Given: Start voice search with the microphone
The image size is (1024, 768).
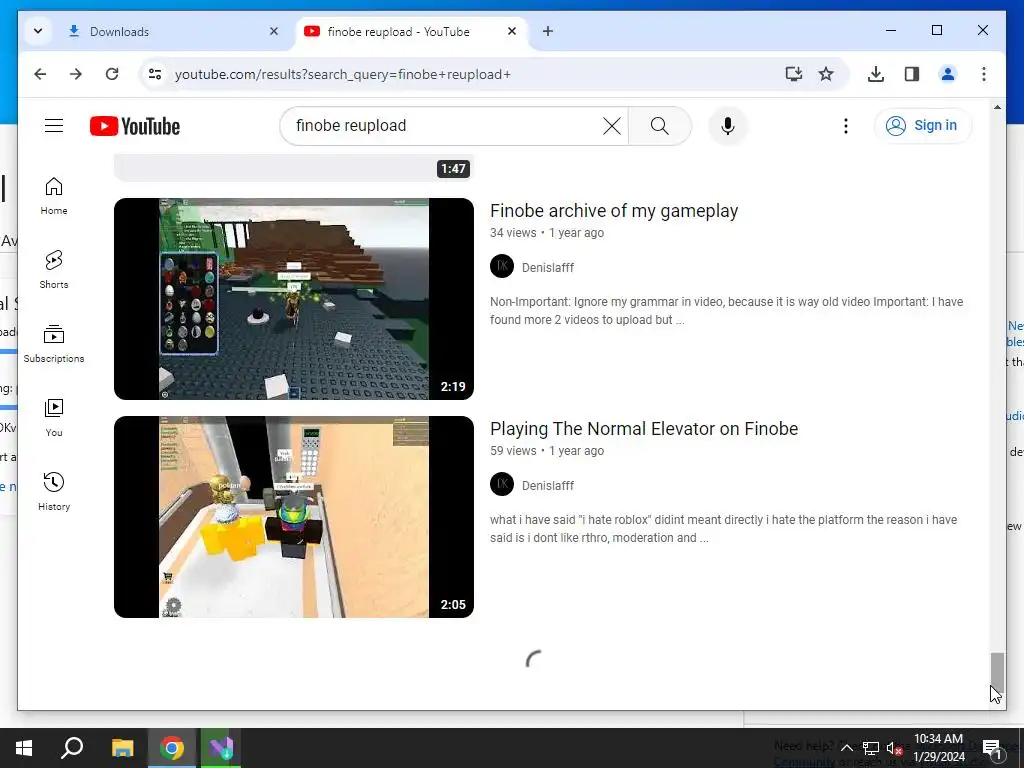Looking at the screenshot, I should pos(728,125).
